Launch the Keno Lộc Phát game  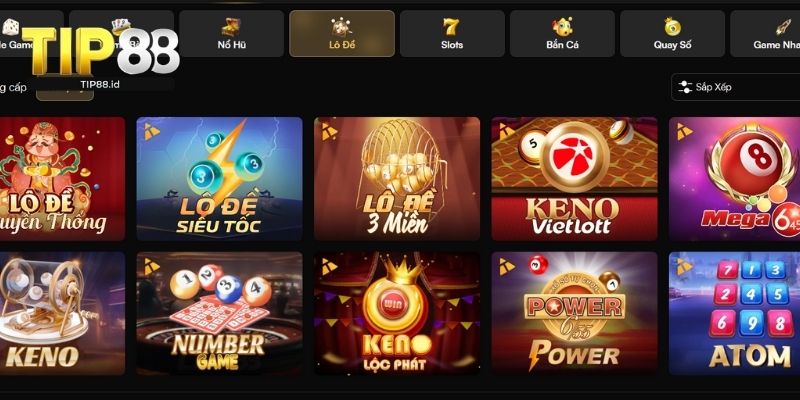pos(397,313)
